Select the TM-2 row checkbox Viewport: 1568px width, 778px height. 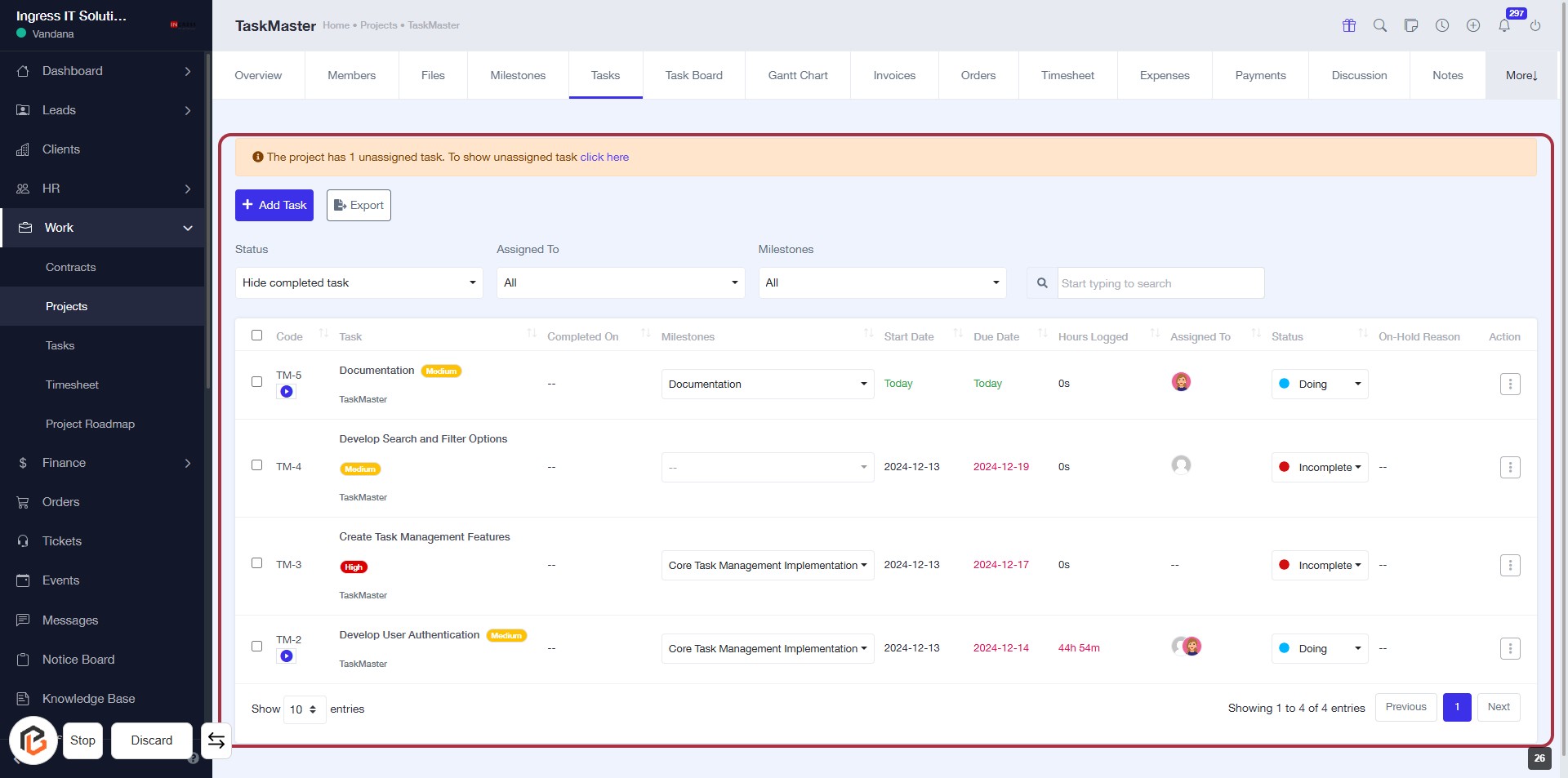click(257, 647)
